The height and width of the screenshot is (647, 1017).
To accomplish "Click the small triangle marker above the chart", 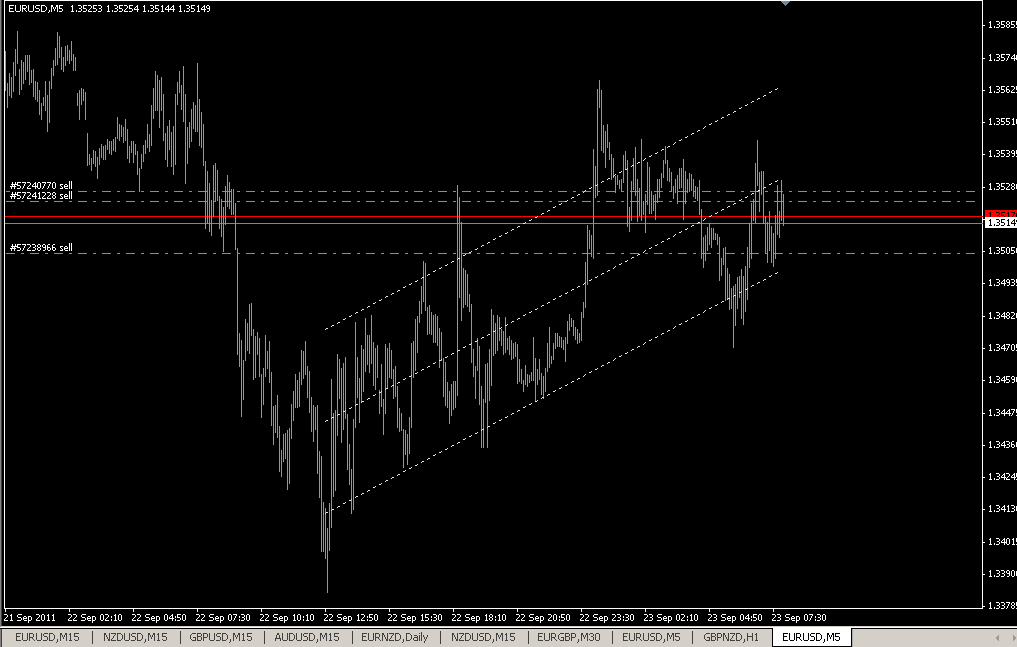I will click(x=786, y=5).
